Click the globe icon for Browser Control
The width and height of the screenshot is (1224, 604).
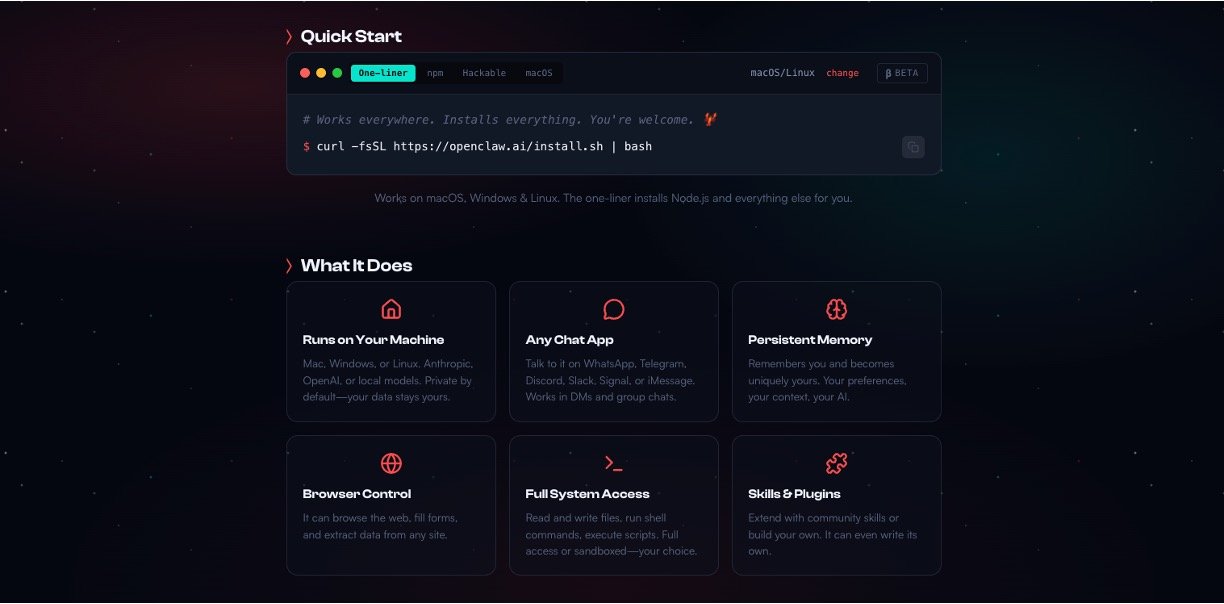[391, 463]
